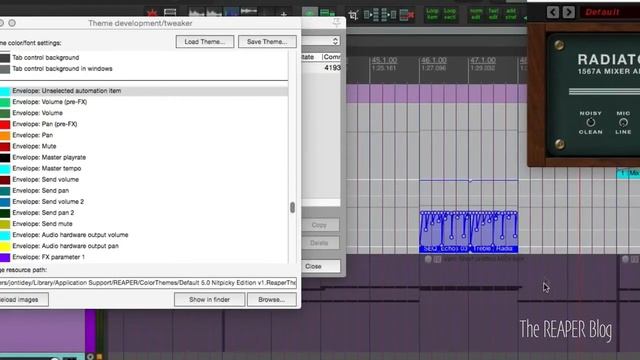Viewport: 640px width, 360px height.
Task: Click the crop/trim tool icon in toolbar
Action: point(353,15)
